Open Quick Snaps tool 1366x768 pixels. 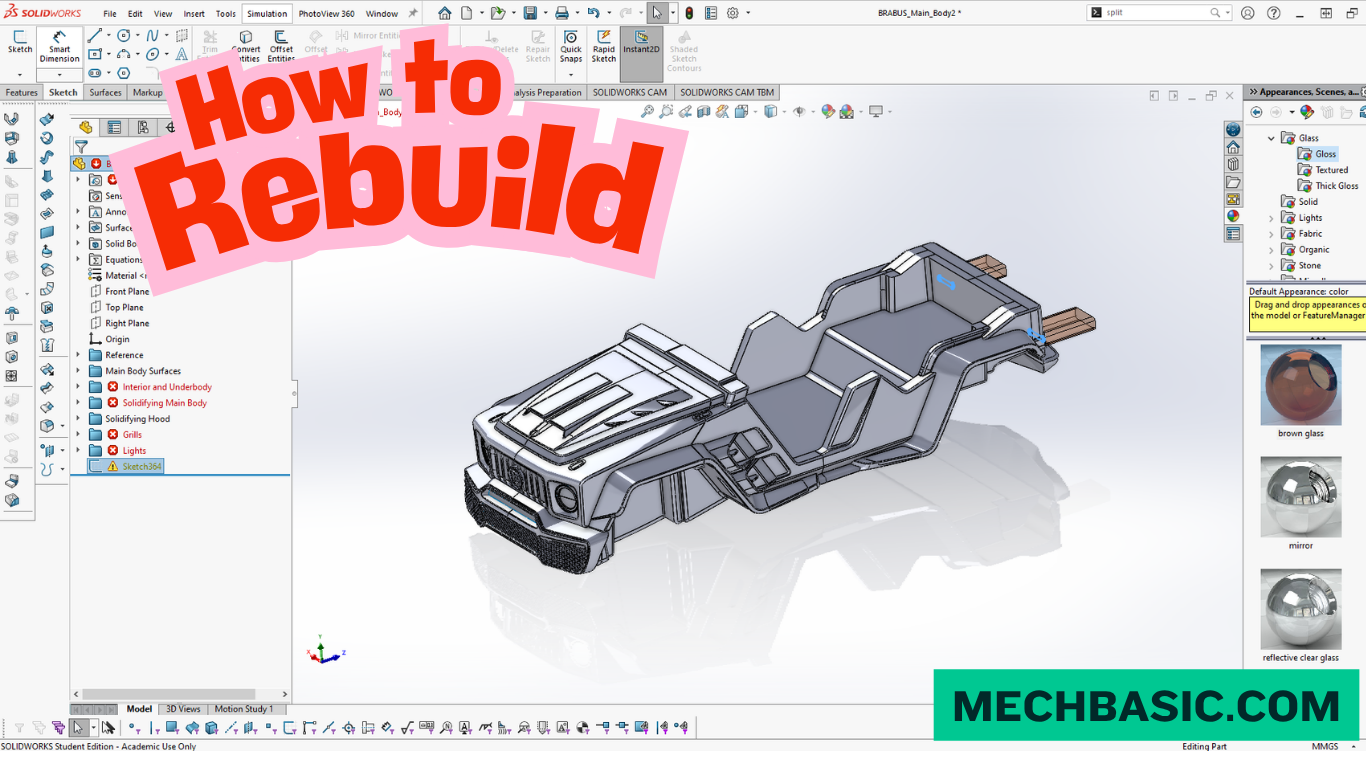pos(571,46)
